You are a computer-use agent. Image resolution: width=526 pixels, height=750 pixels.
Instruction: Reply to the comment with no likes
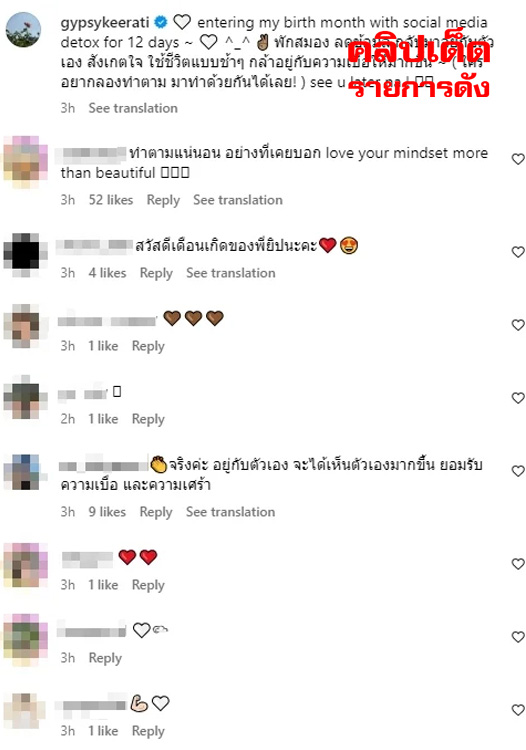pyautogui.click(x=105, y=658)
